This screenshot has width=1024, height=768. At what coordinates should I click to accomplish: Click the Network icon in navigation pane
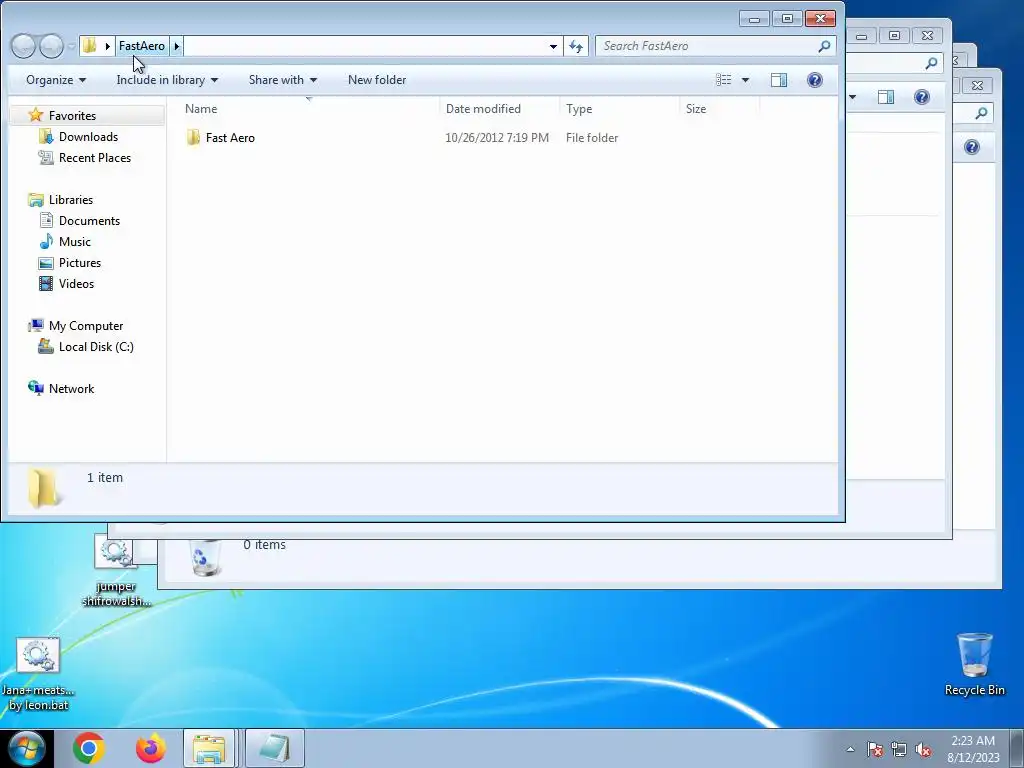coord(36,389)
